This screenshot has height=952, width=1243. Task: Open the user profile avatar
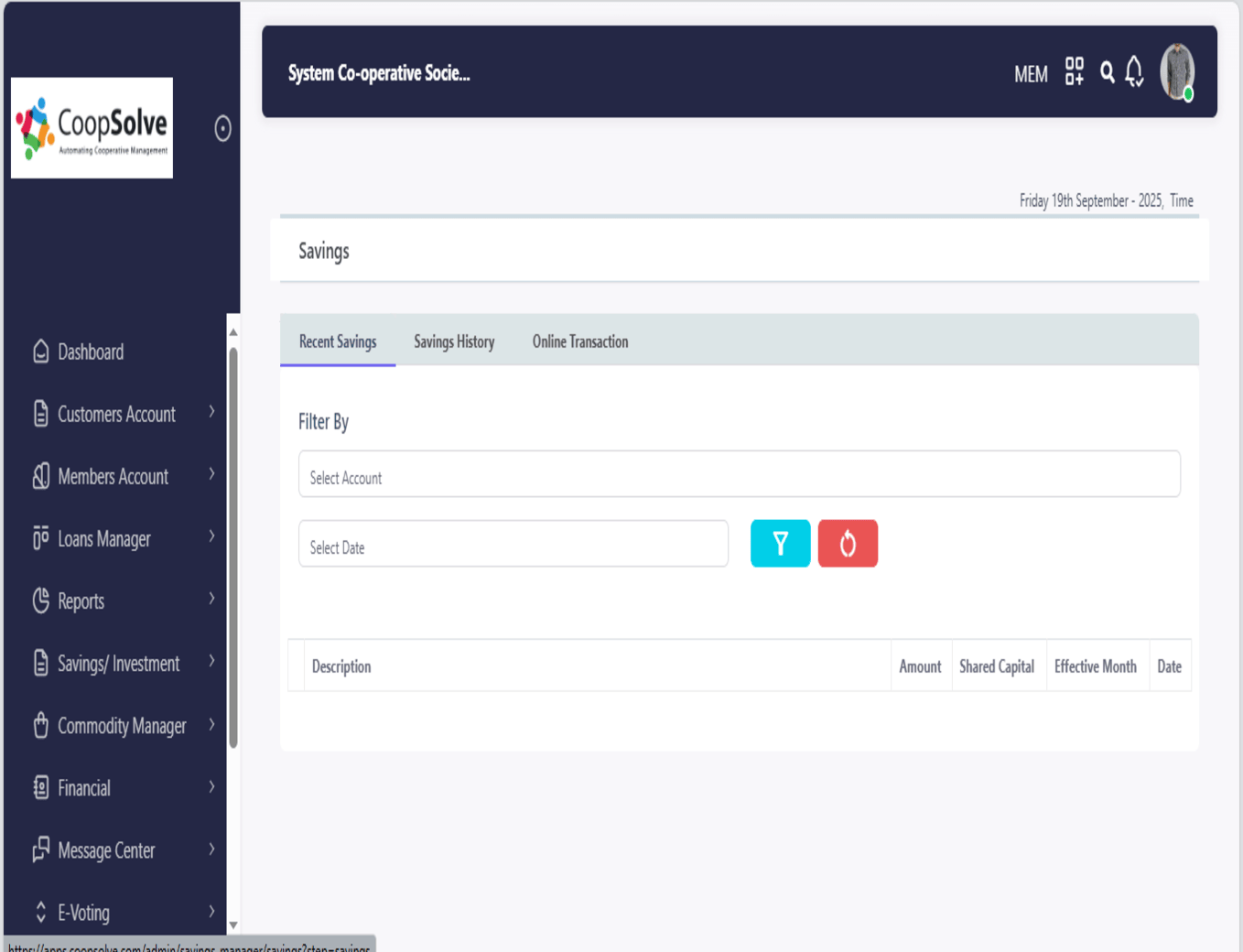[x=1176, y=71]
